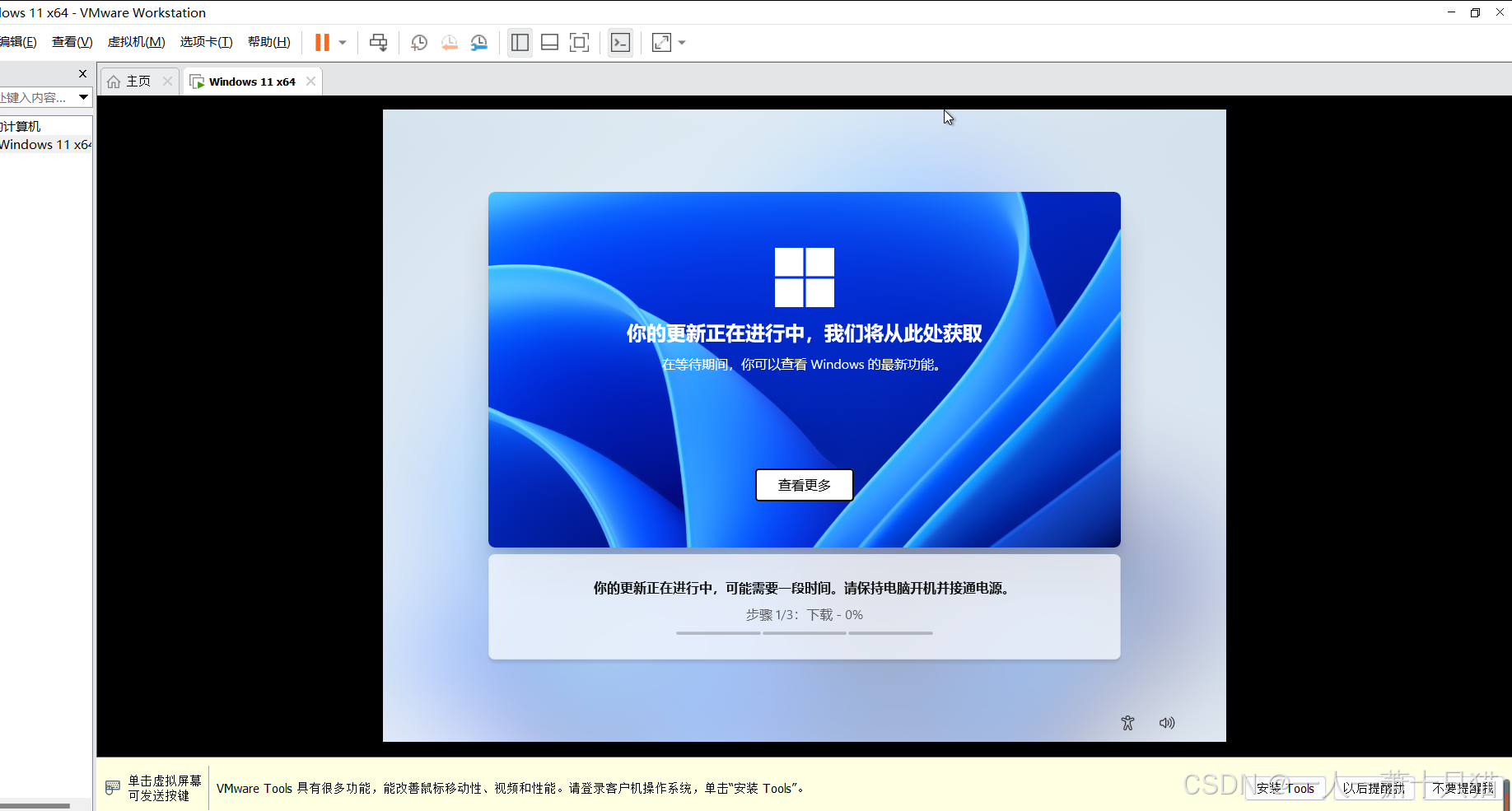The height and width of the screenshot is (811, 1512).
Task: Click the Windows logo in update screen
Action: [x=805, y=277]
